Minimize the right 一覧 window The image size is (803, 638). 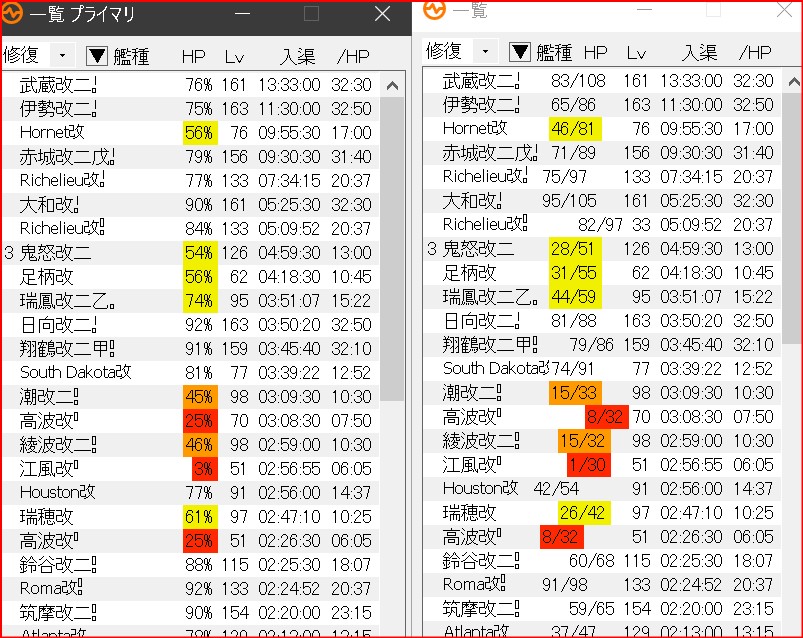click(663, 10)
